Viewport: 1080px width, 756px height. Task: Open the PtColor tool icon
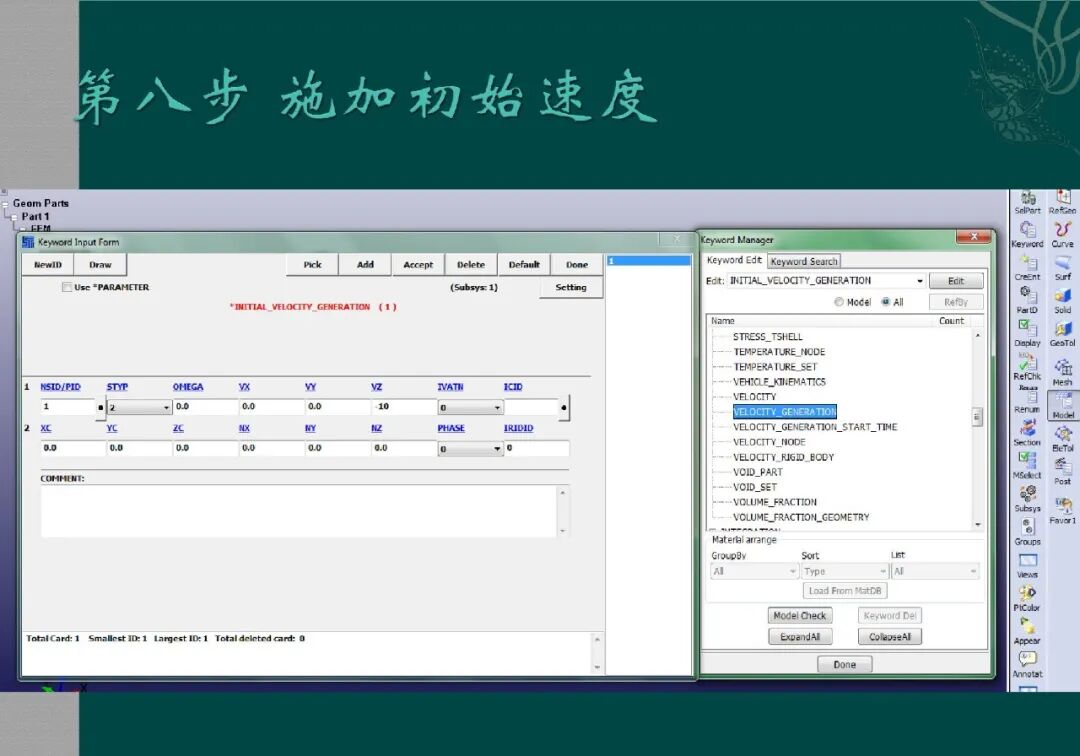click(1028, 598)
